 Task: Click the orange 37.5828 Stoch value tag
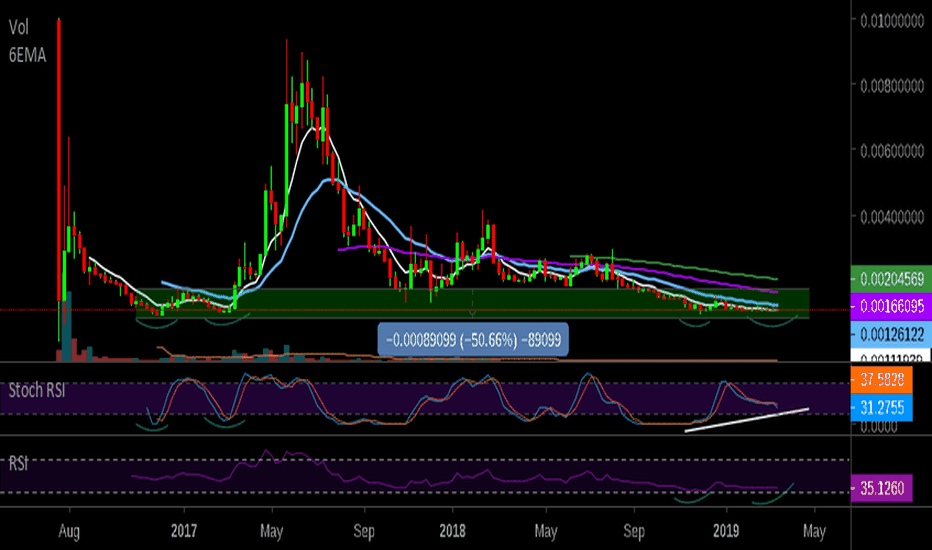(881, 379)
